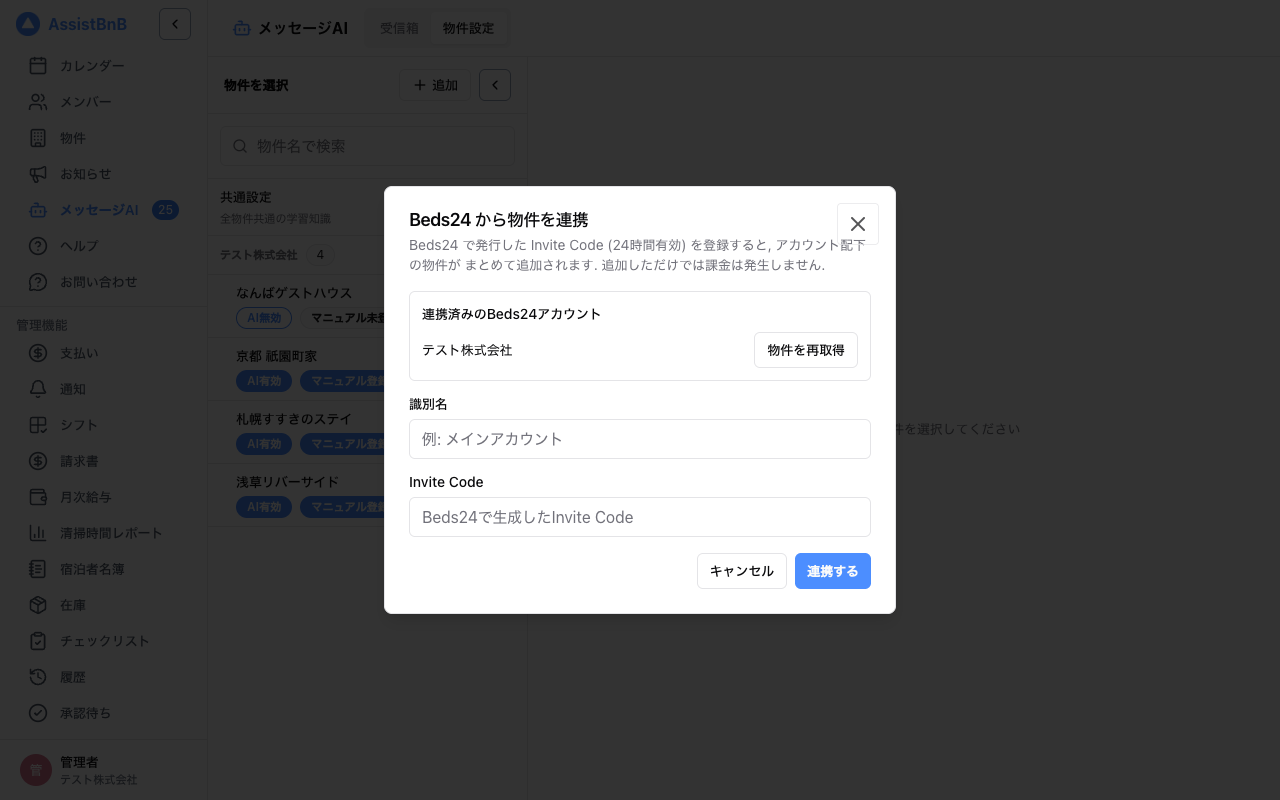
Task: Switch to the 受信箱 tab
Action: (x=399, y=28)
